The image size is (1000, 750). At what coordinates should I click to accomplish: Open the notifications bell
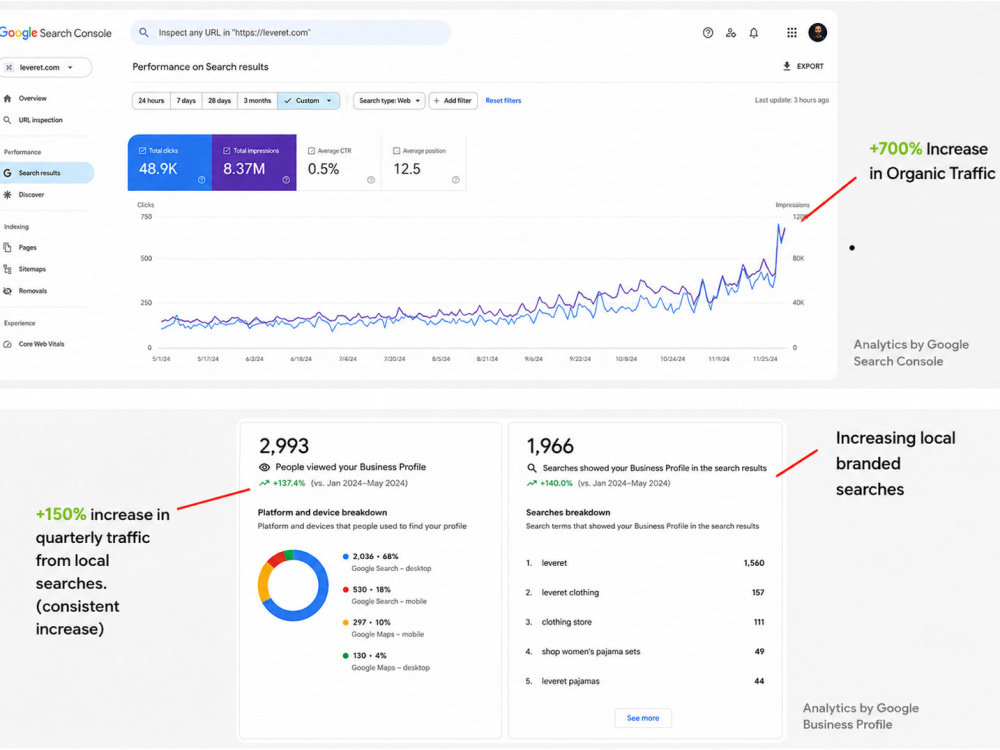coord(754,33)
